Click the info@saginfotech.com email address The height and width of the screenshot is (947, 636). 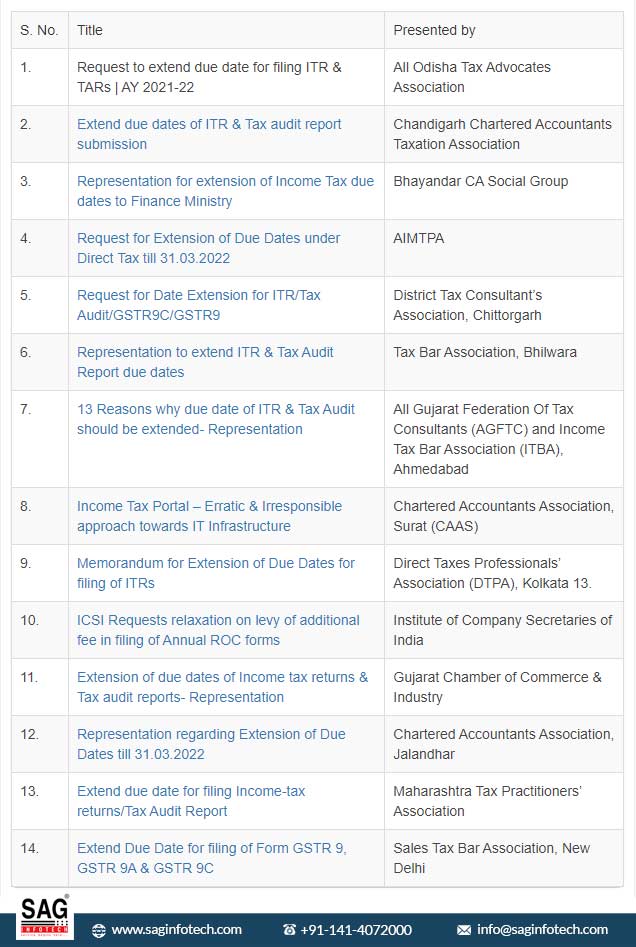[542, 930]
